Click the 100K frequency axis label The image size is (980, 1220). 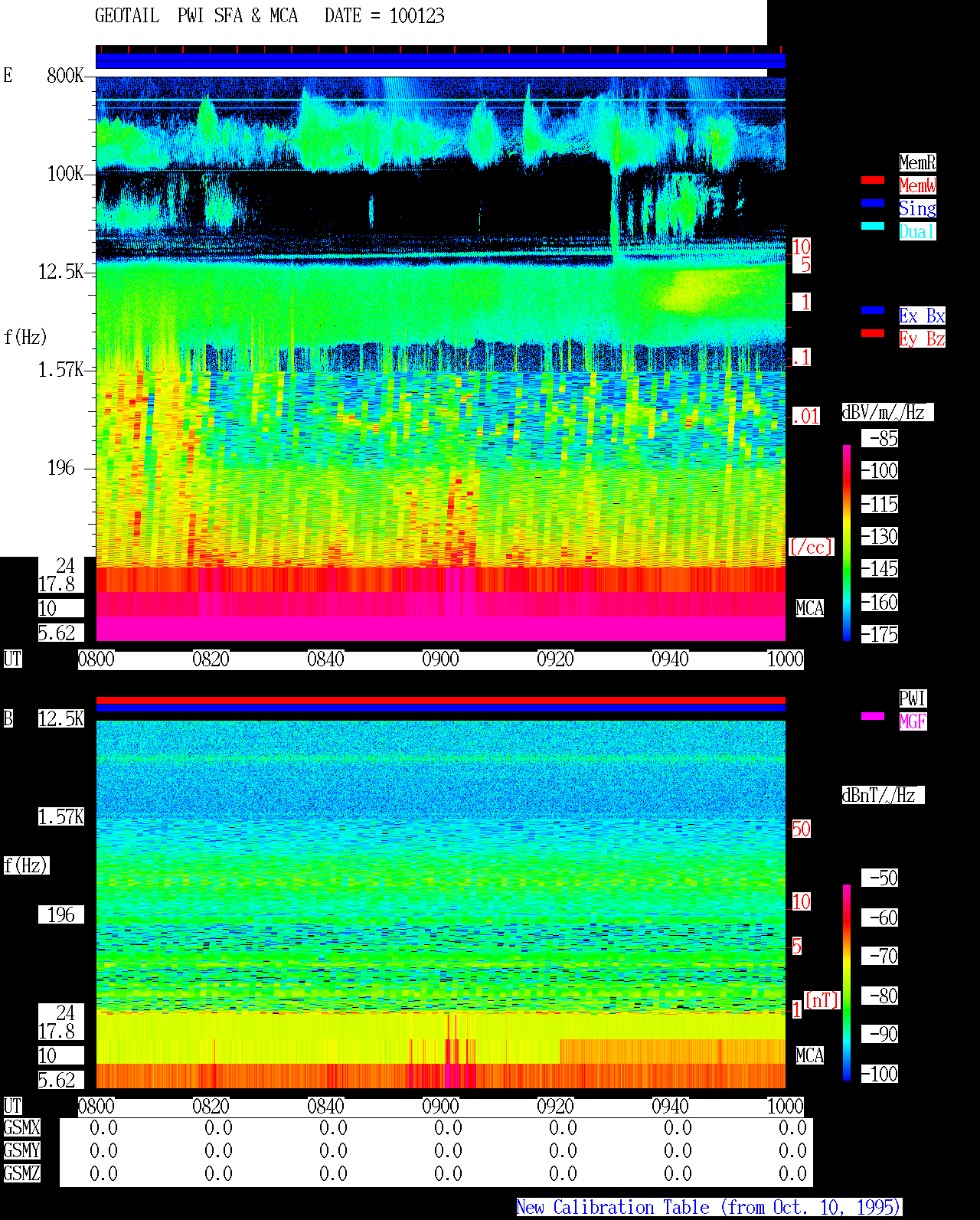65,173
